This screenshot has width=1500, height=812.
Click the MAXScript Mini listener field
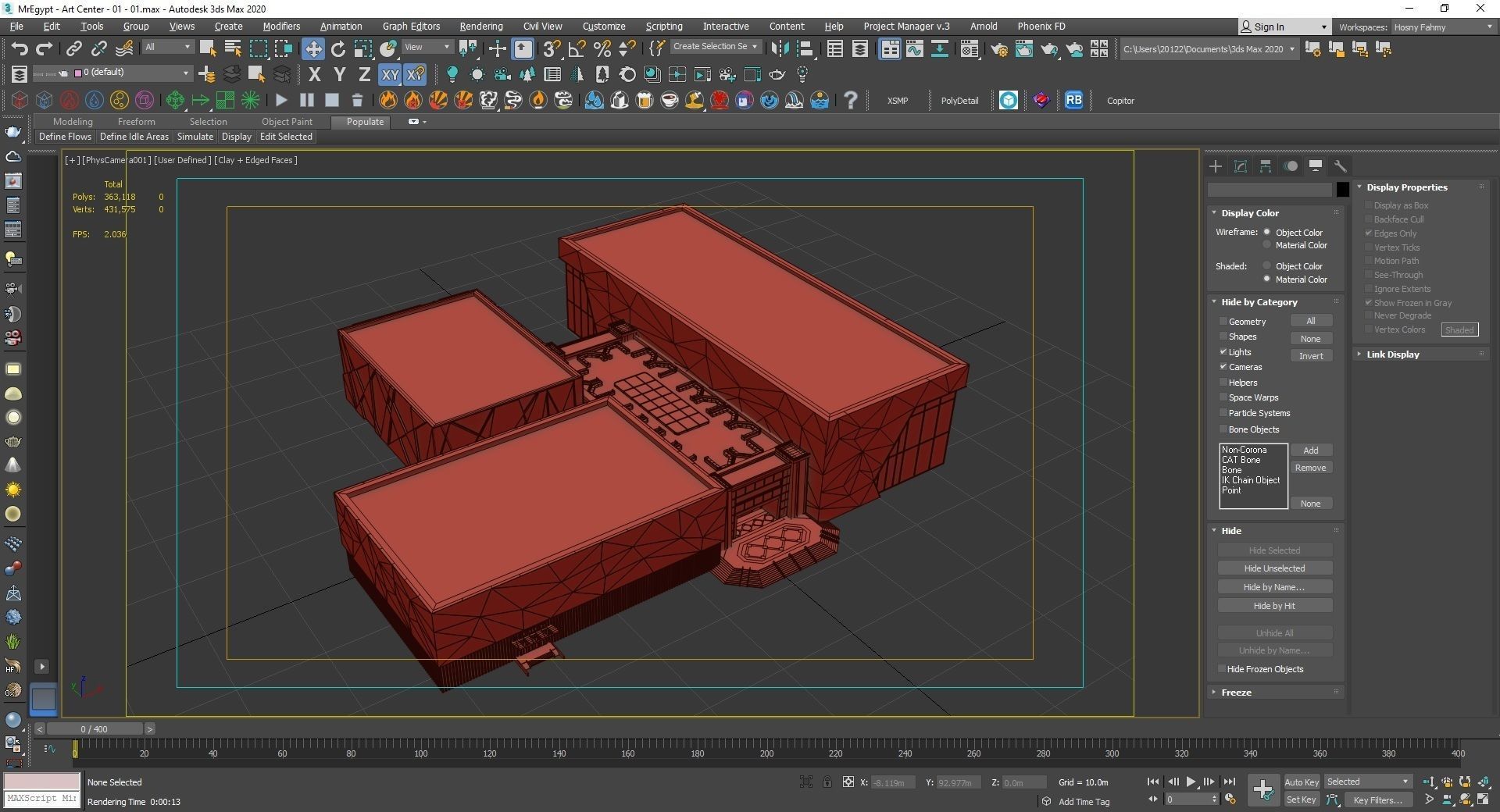[42, 799]
